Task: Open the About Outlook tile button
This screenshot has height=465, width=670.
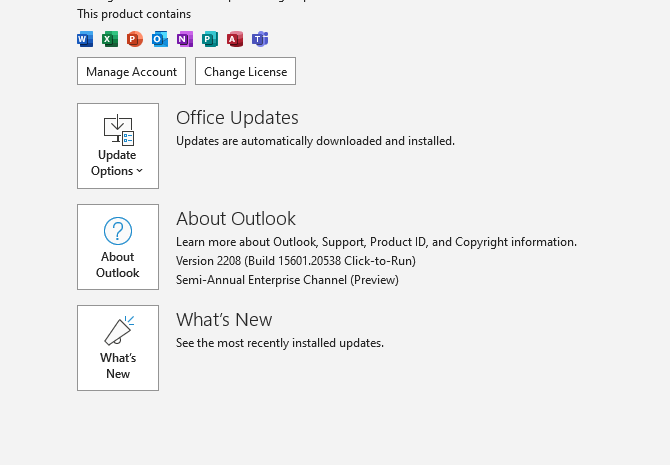Action: tap(118, 247)
